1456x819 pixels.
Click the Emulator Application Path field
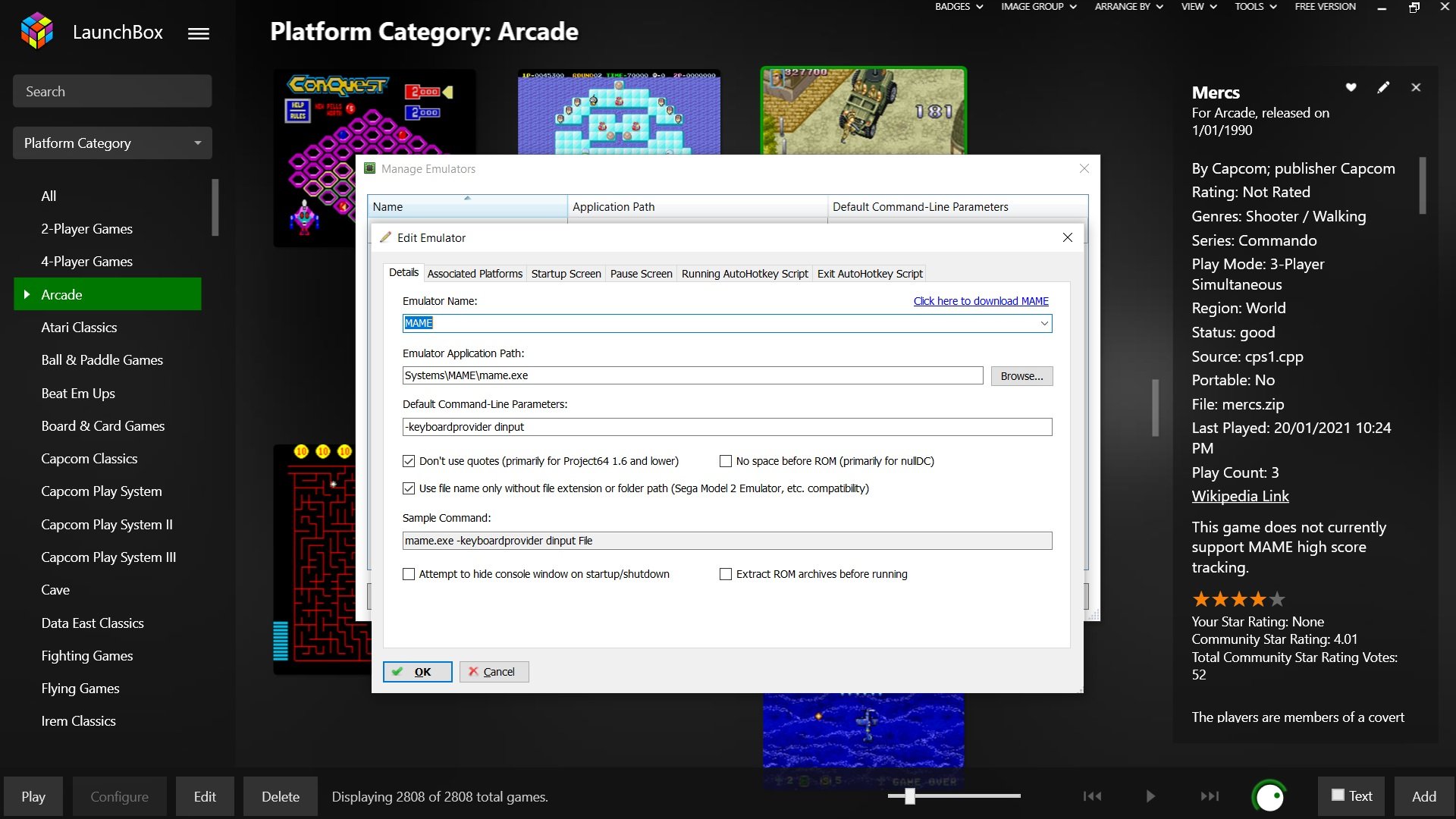[x=692, y=375]
